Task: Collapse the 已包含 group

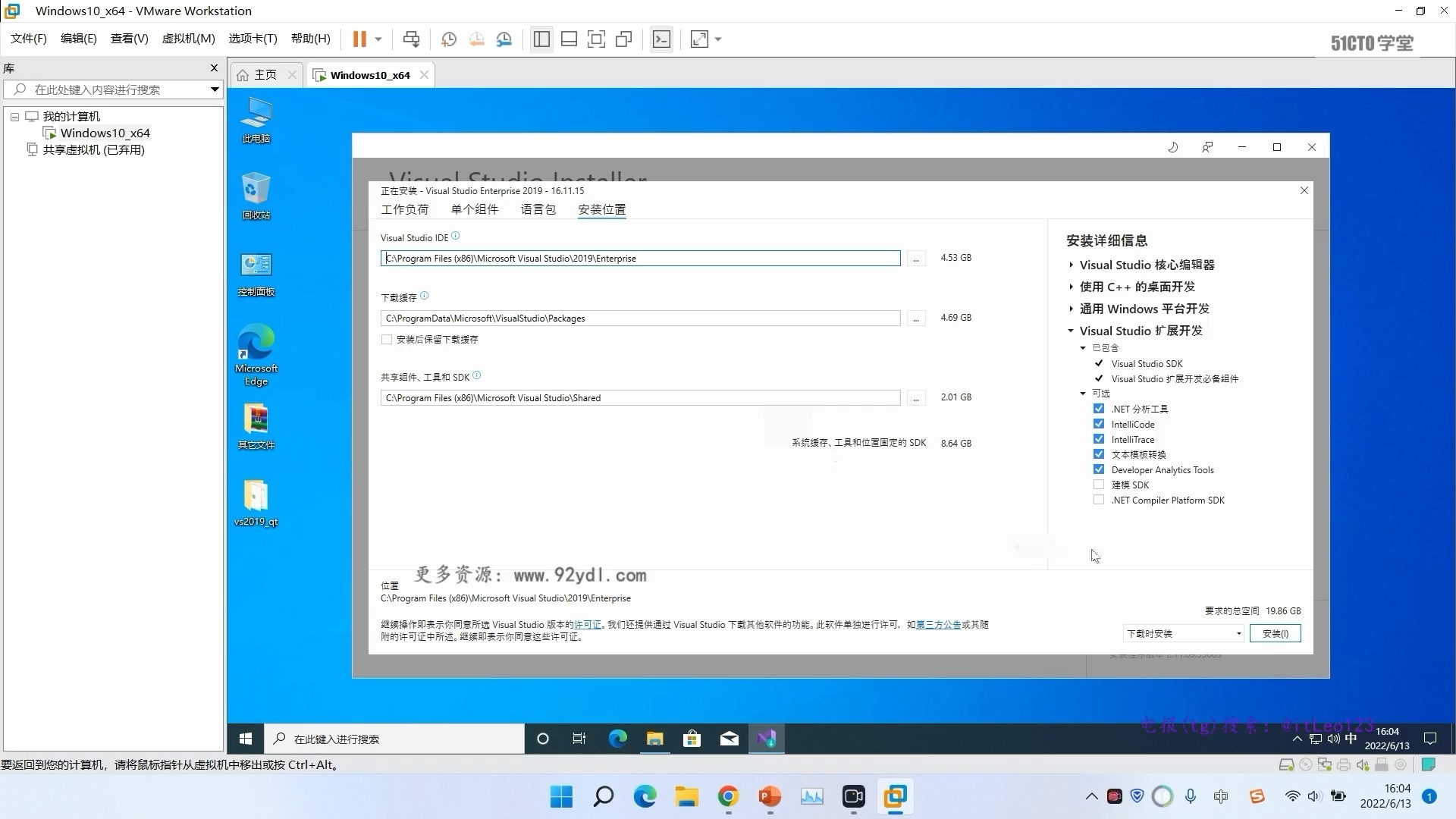Action: (1083, 348)
